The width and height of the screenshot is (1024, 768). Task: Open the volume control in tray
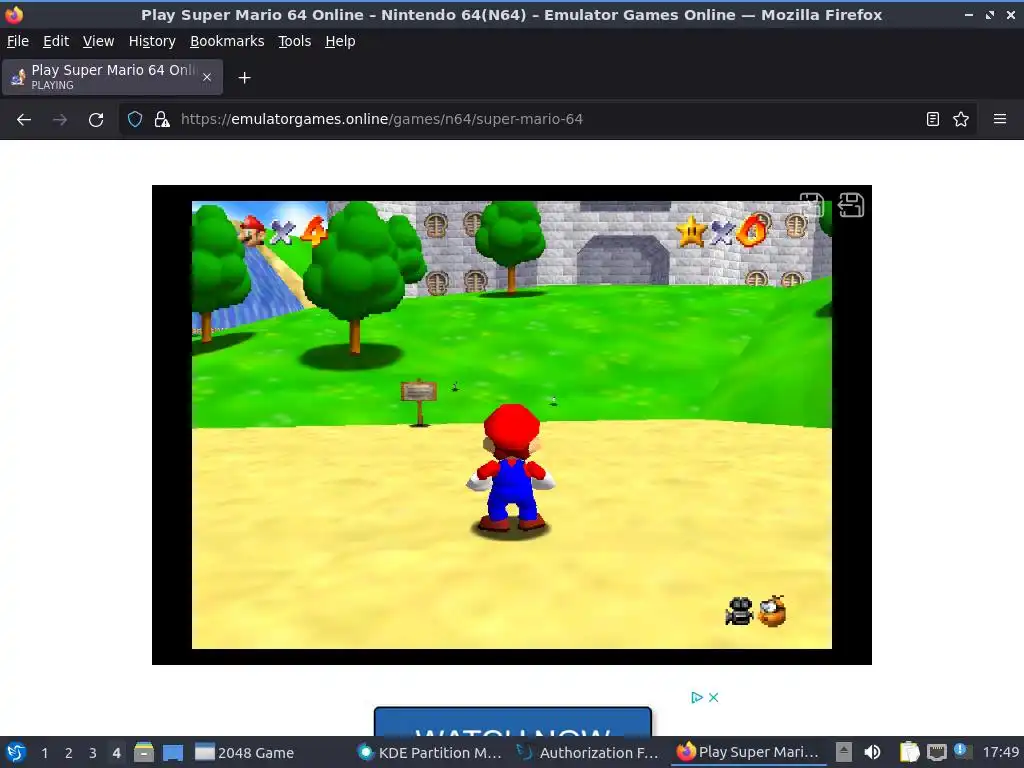pyautogui.click(x=872, y=752)
